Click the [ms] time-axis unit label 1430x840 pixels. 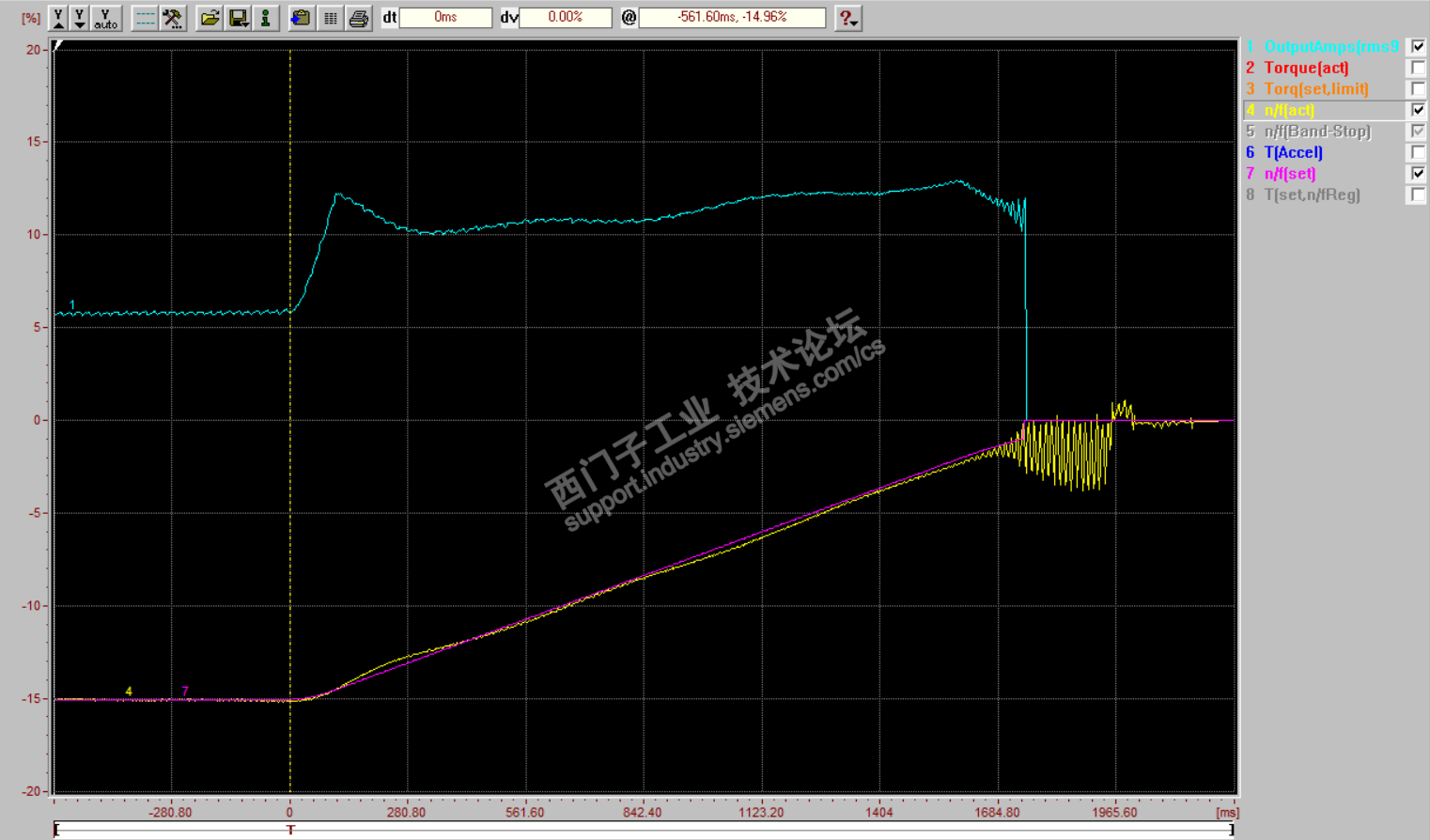tap(1227, 813)
